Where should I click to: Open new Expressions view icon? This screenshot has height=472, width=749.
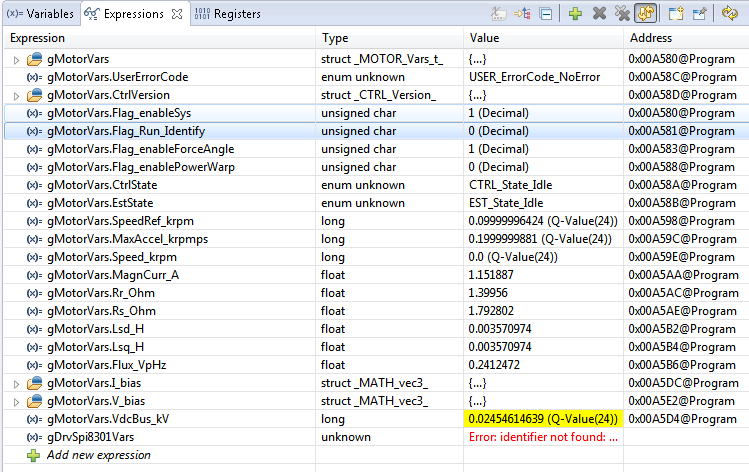click(675, 13)
